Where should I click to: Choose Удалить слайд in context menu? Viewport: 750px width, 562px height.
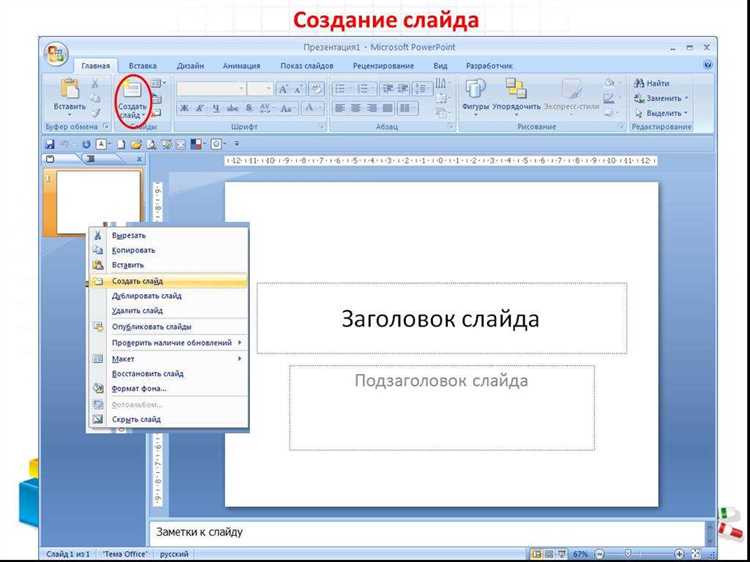tap(169, 311)
